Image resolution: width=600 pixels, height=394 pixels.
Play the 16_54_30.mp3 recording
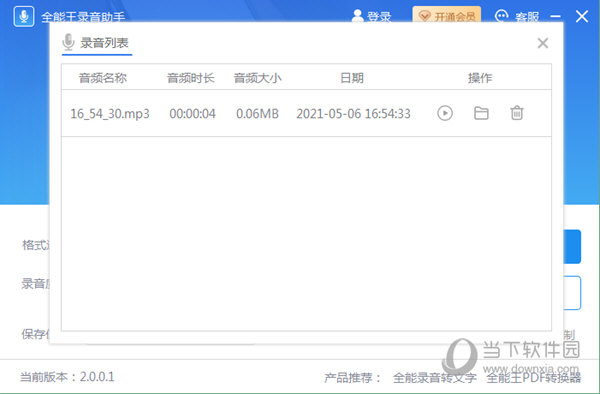445,113
